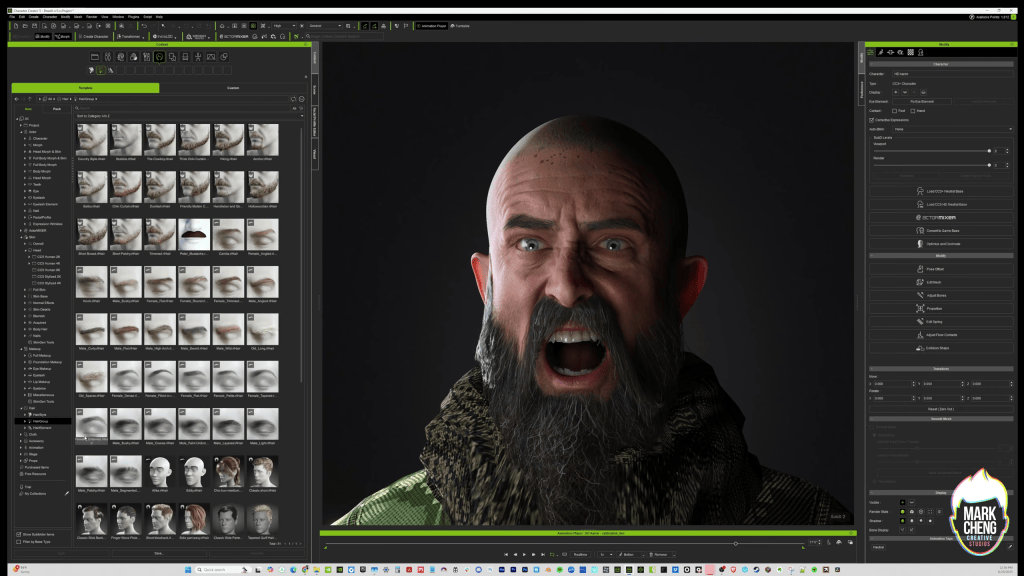Open the Auto-Blink dropdown

coord(952,129)
